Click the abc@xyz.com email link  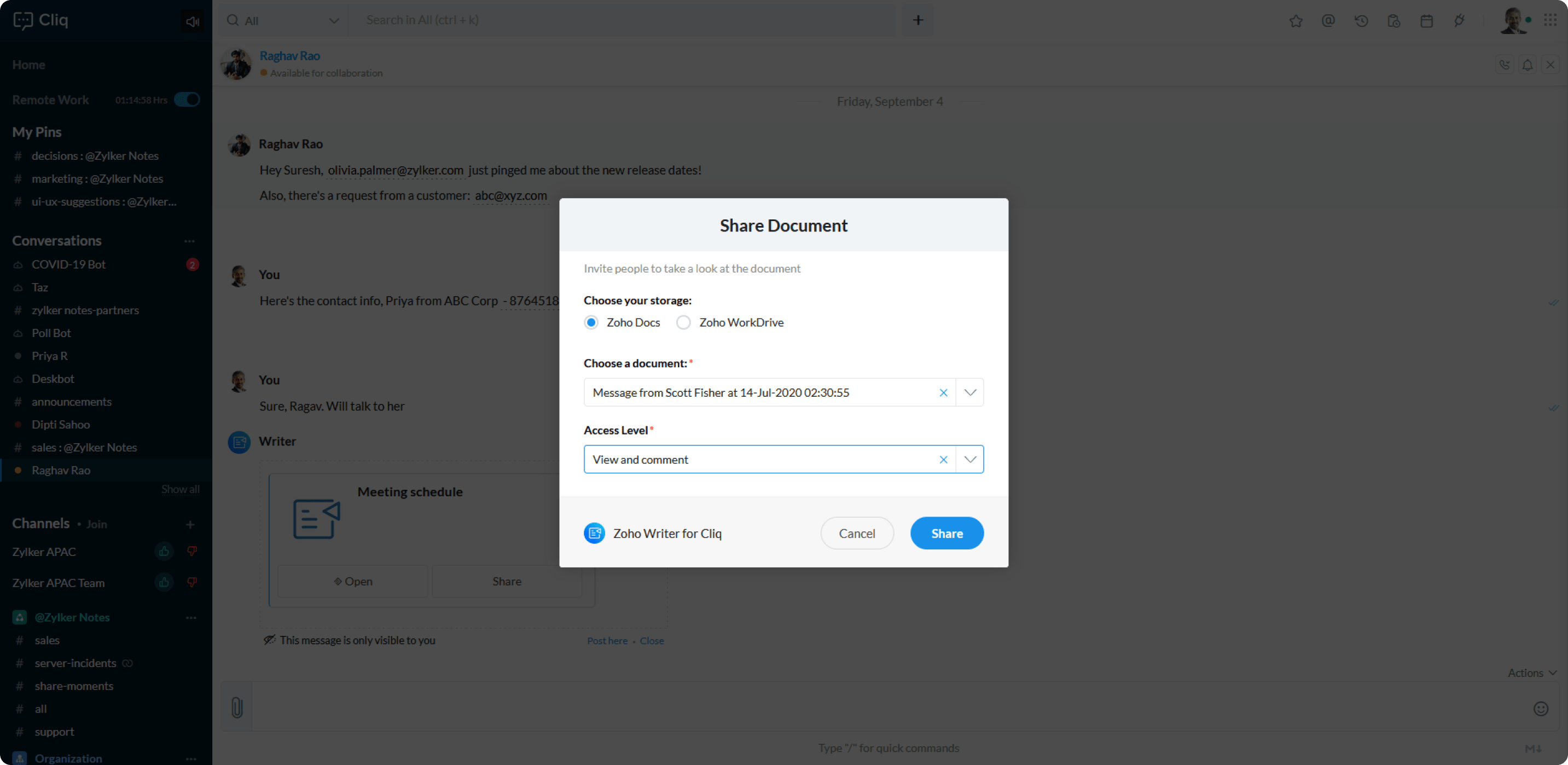click(x=510, y=196)
